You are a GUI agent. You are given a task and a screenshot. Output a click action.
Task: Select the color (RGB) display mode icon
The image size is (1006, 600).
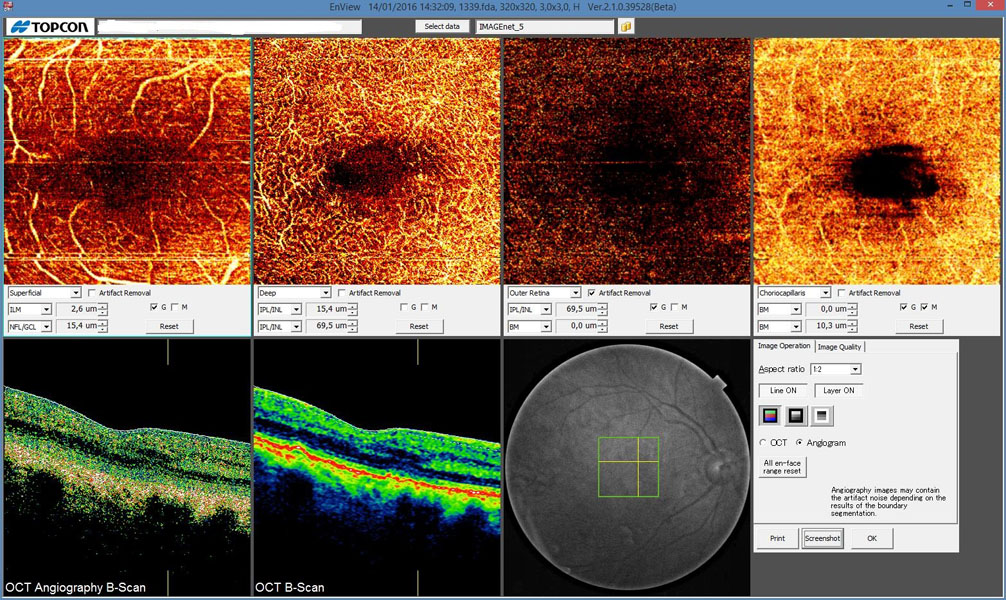[769, 416]
